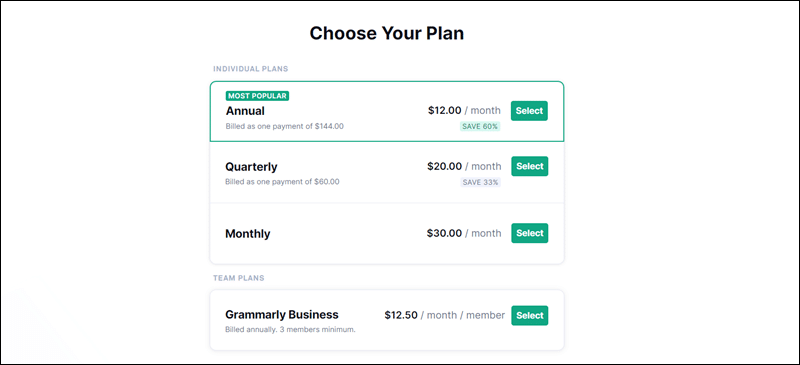This screenshot has height=365, width=800.
Task: Select the Annual plan button
Action: point(529,111)
